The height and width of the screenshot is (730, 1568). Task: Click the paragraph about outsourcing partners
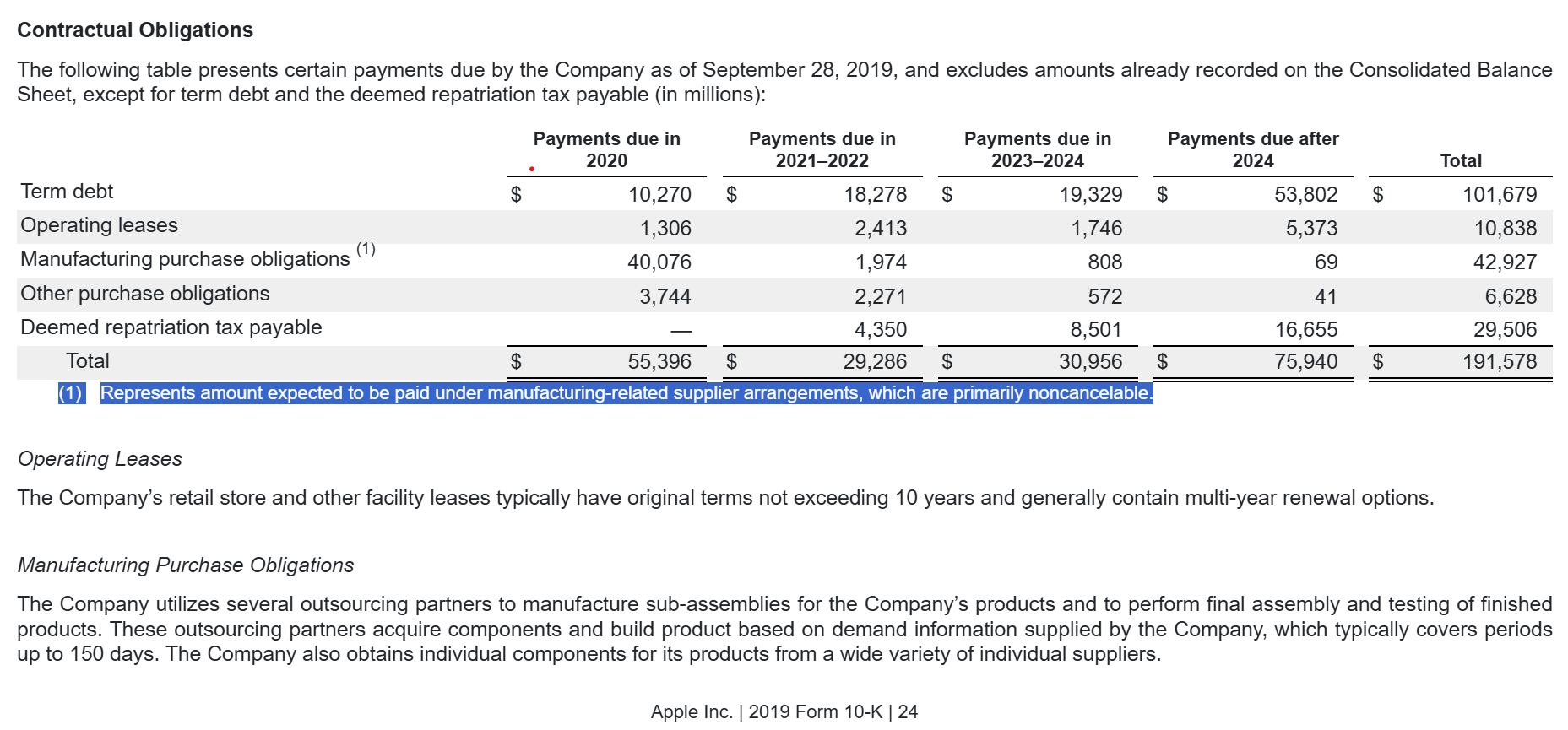click(x=784, y=629)
